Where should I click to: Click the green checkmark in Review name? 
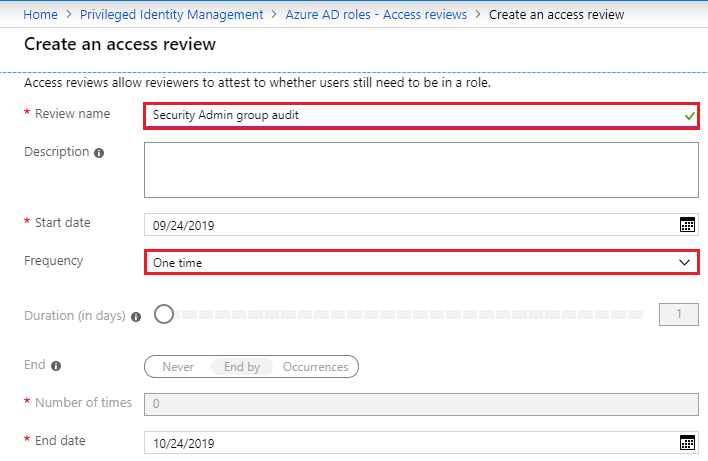(689, 116)
